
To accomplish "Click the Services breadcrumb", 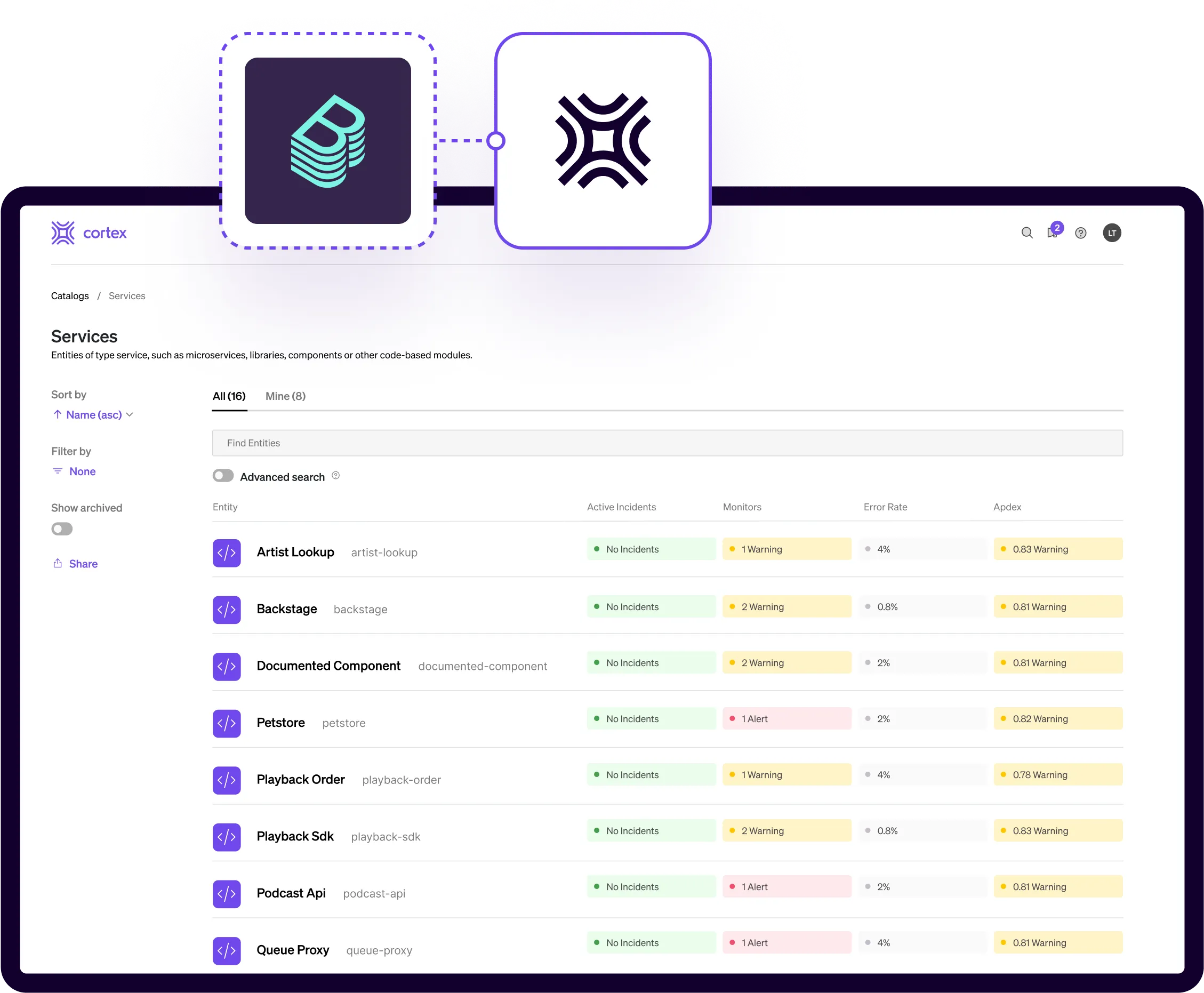I will pos(127,296).
